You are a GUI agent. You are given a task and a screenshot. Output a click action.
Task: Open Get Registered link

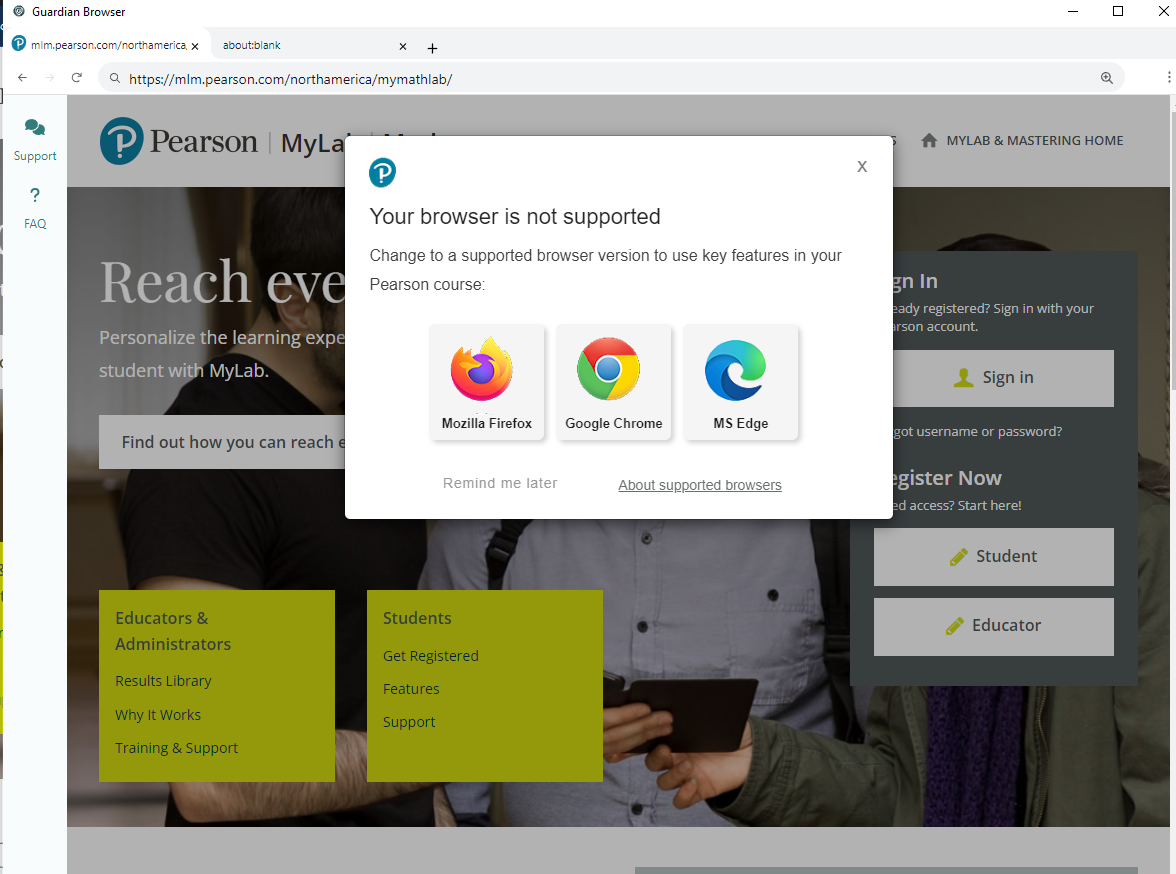pyautogui.click(x=430, y=656)
